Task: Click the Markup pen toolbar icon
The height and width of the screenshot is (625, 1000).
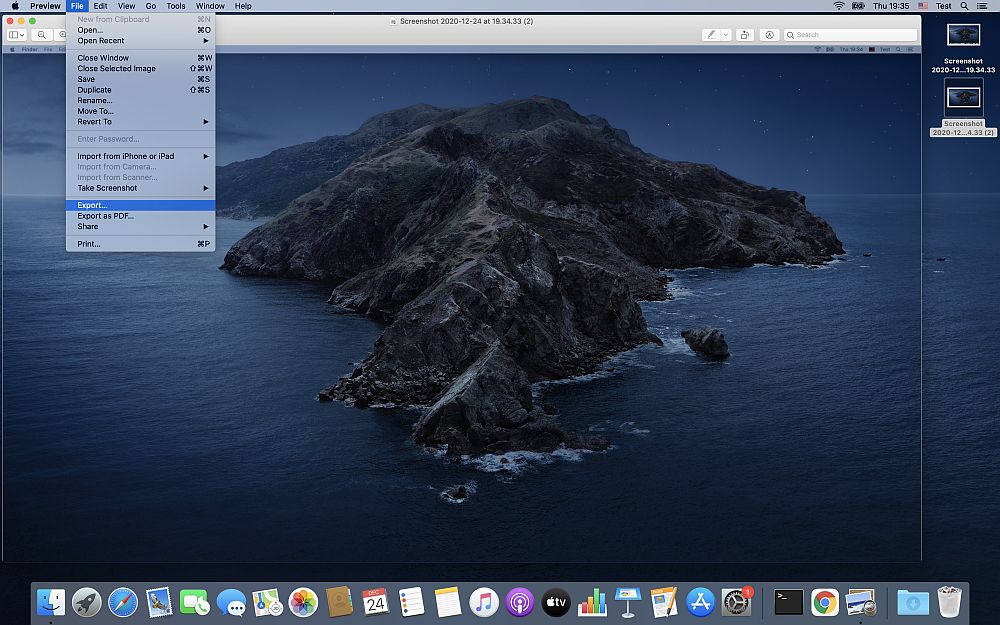Action: click(711, 35)
